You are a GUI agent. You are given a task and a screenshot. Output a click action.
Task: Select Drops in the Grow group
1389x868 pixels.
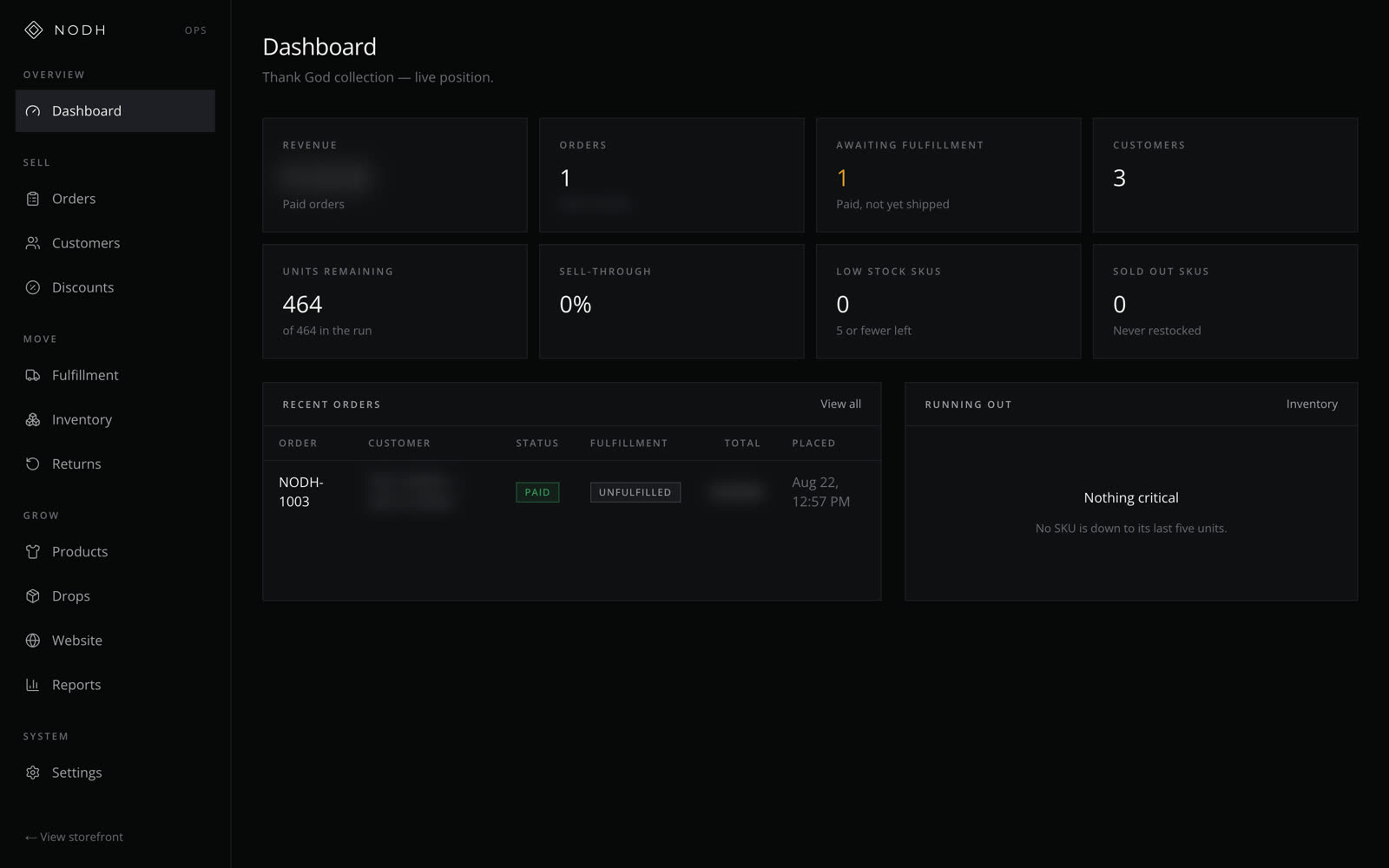(115, 595)
